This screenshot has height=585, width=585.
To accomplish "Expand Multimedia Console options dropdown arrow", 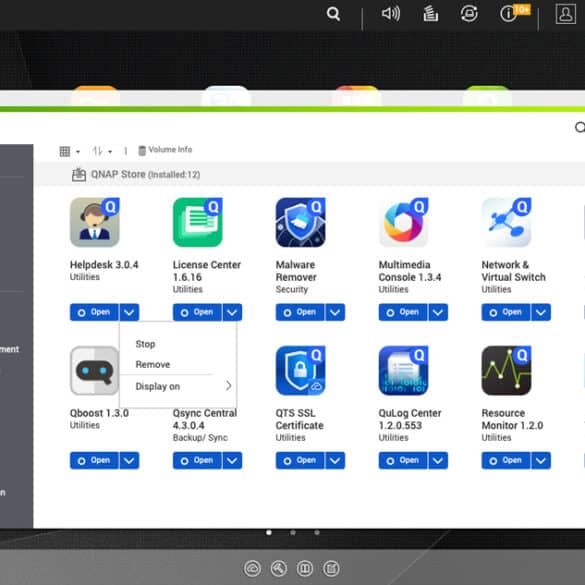I will (438, 312).
